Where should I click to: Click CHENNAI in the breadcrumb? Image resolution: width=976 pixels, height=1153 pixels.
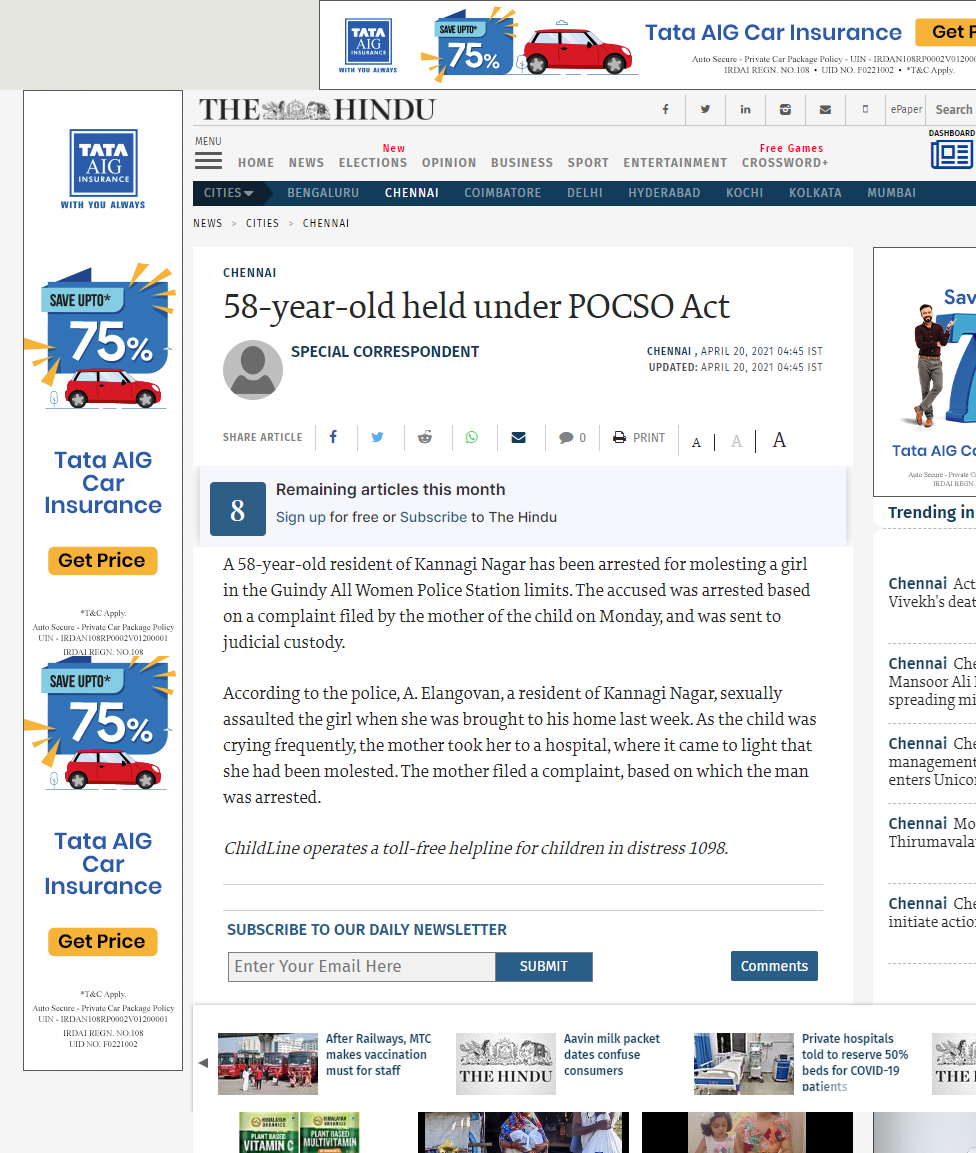pos(326,223)
